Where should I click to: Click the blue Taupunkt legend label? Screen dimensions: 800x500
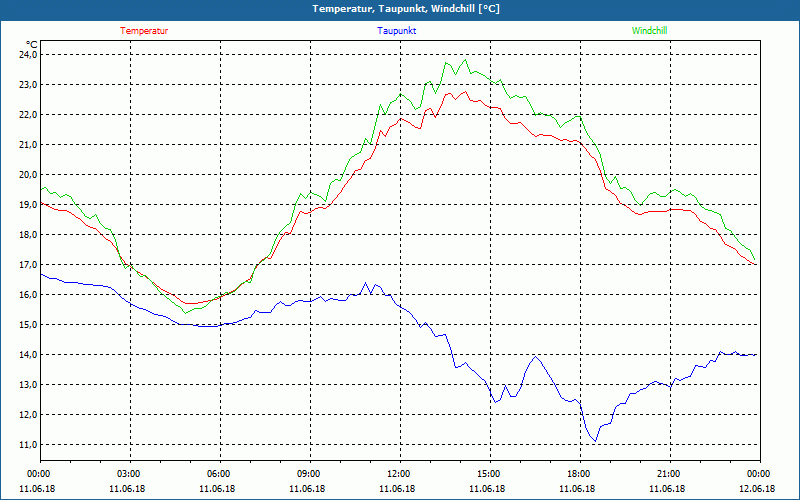coord(396,31)
